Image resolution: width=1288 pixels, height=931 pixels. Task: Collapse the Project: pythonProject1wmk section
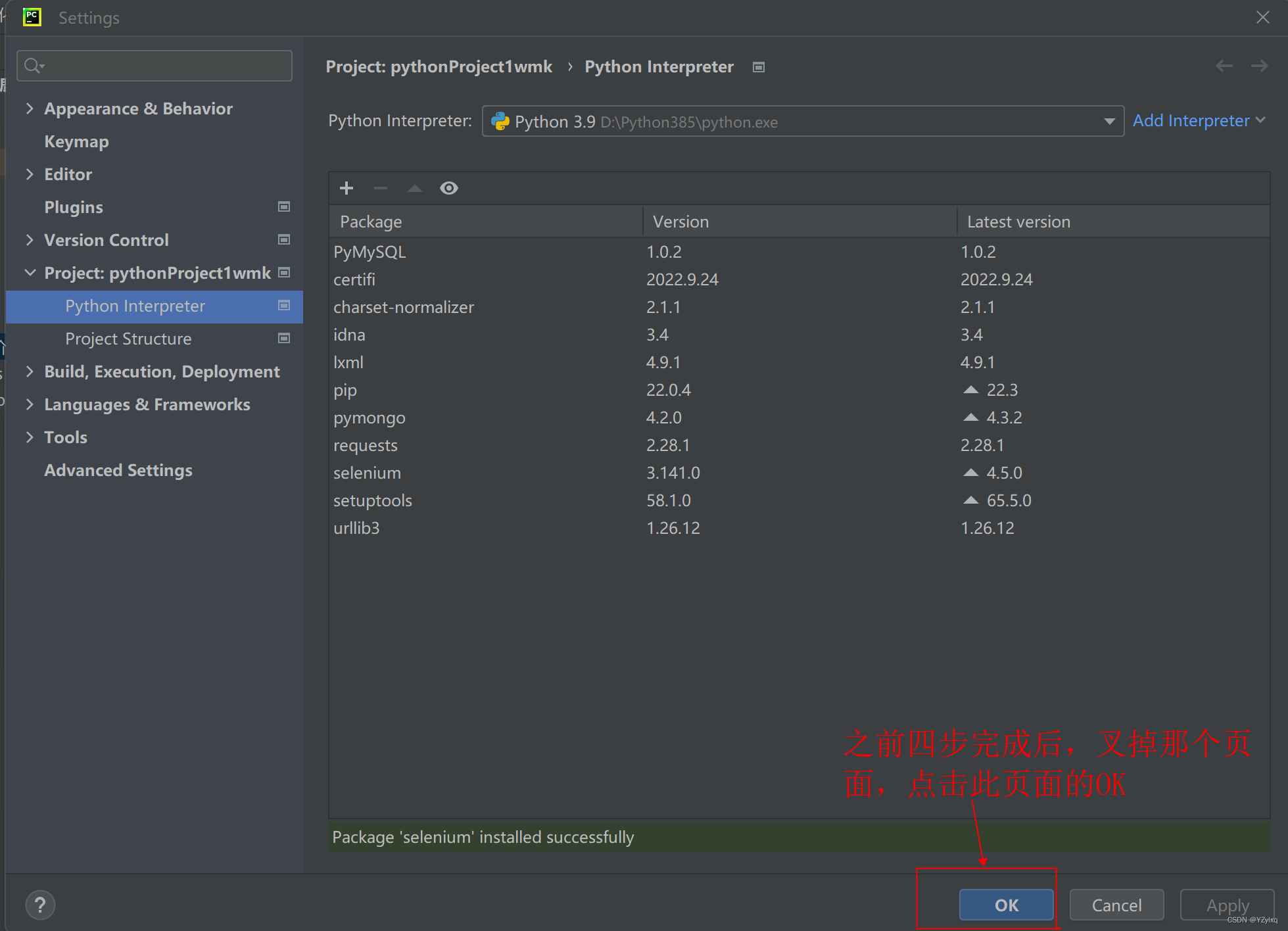coord(30,272)
